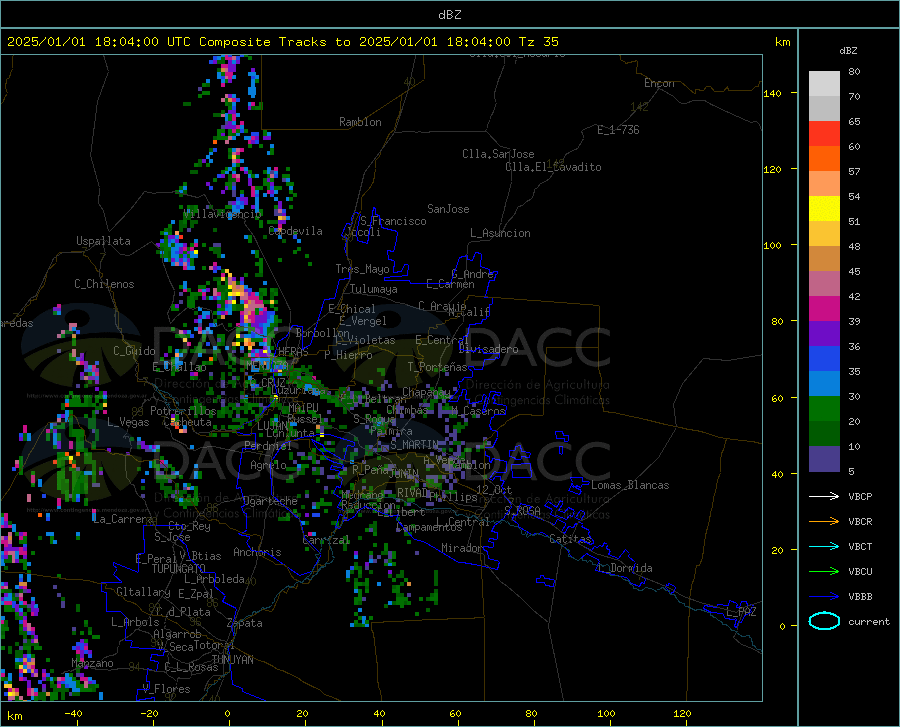Click the 'VBCT' legend label

(x=860, y=546)
